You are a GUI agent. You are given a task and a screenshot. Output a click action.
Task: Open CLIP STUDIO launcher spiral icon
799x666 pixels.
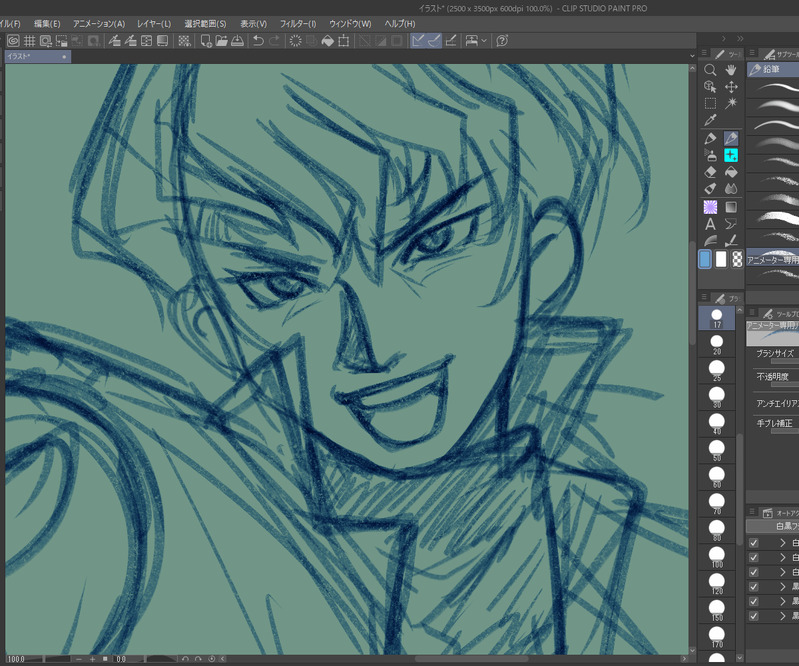(x=13, y=41)
